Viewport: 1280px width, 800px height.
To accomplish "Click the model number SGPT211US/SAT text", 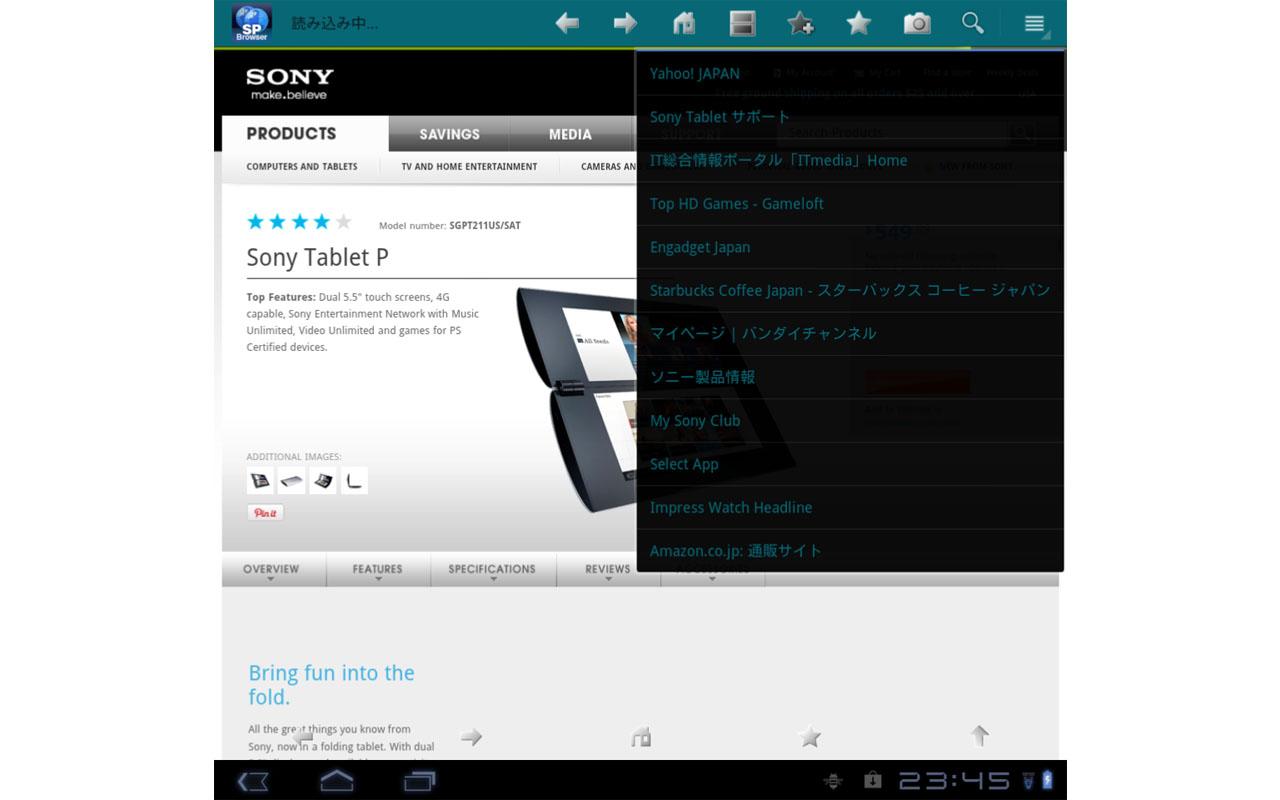I will click(485, 226).
